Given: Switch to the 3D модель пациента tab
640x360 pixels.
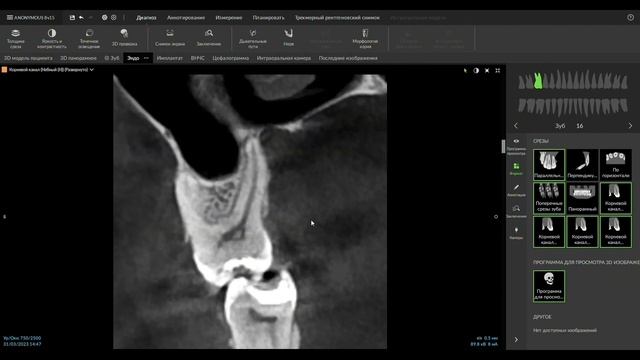Looking at the screenshot, I should (28, 58).
